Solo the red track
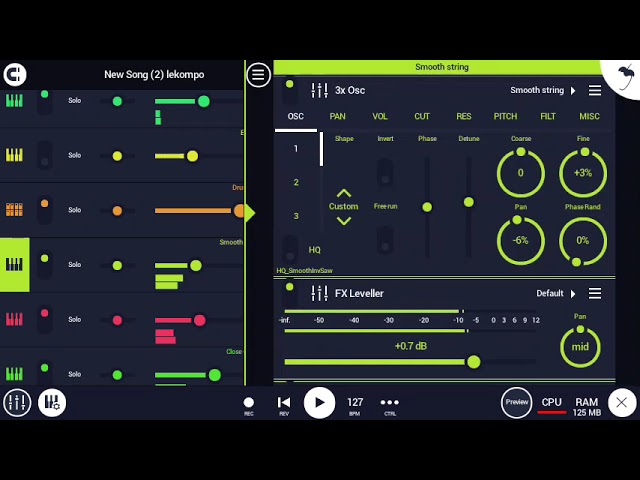The image size is (640, 480). tap(75, 319)
